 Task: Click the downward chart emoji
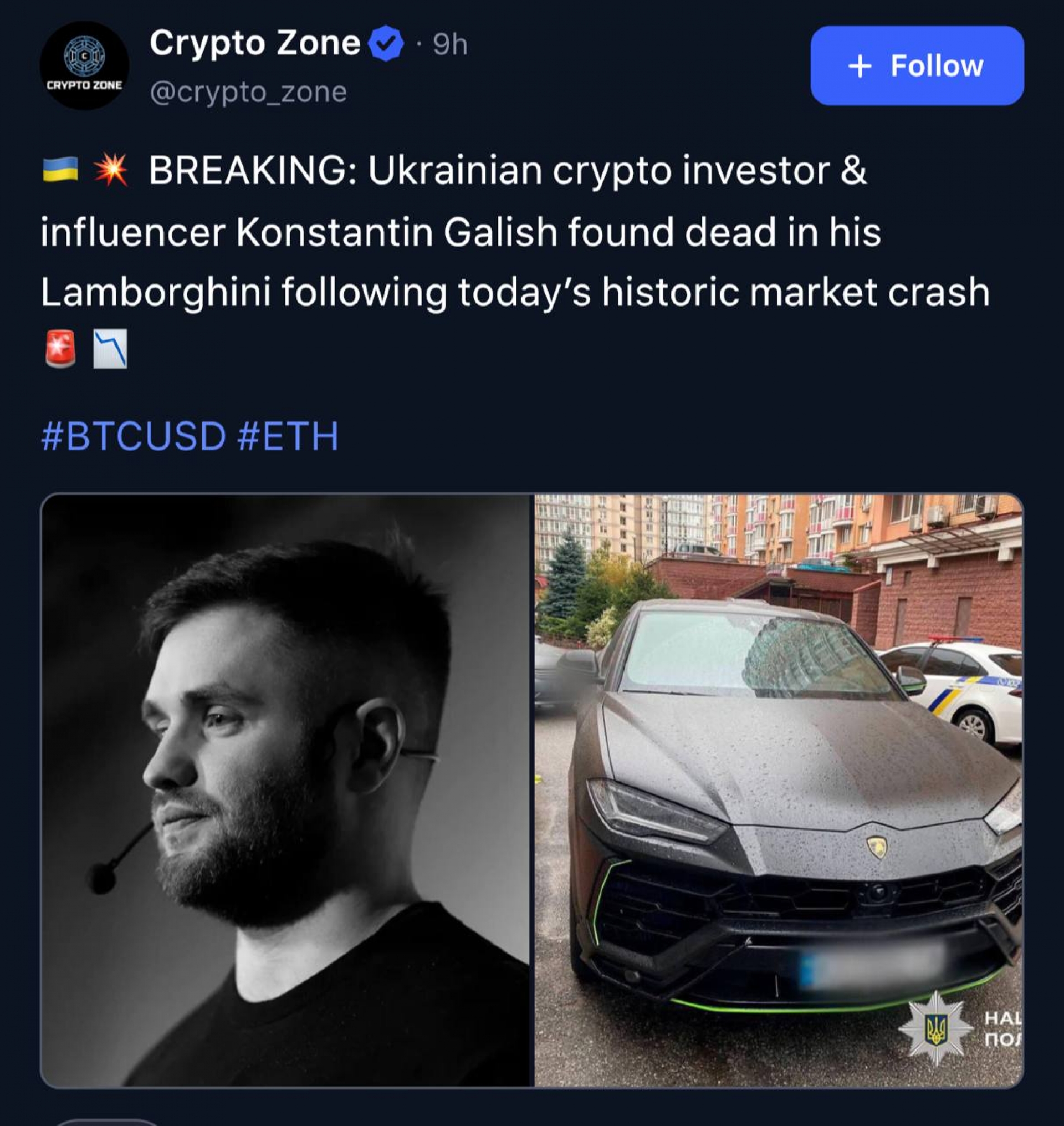click(110, 349)
